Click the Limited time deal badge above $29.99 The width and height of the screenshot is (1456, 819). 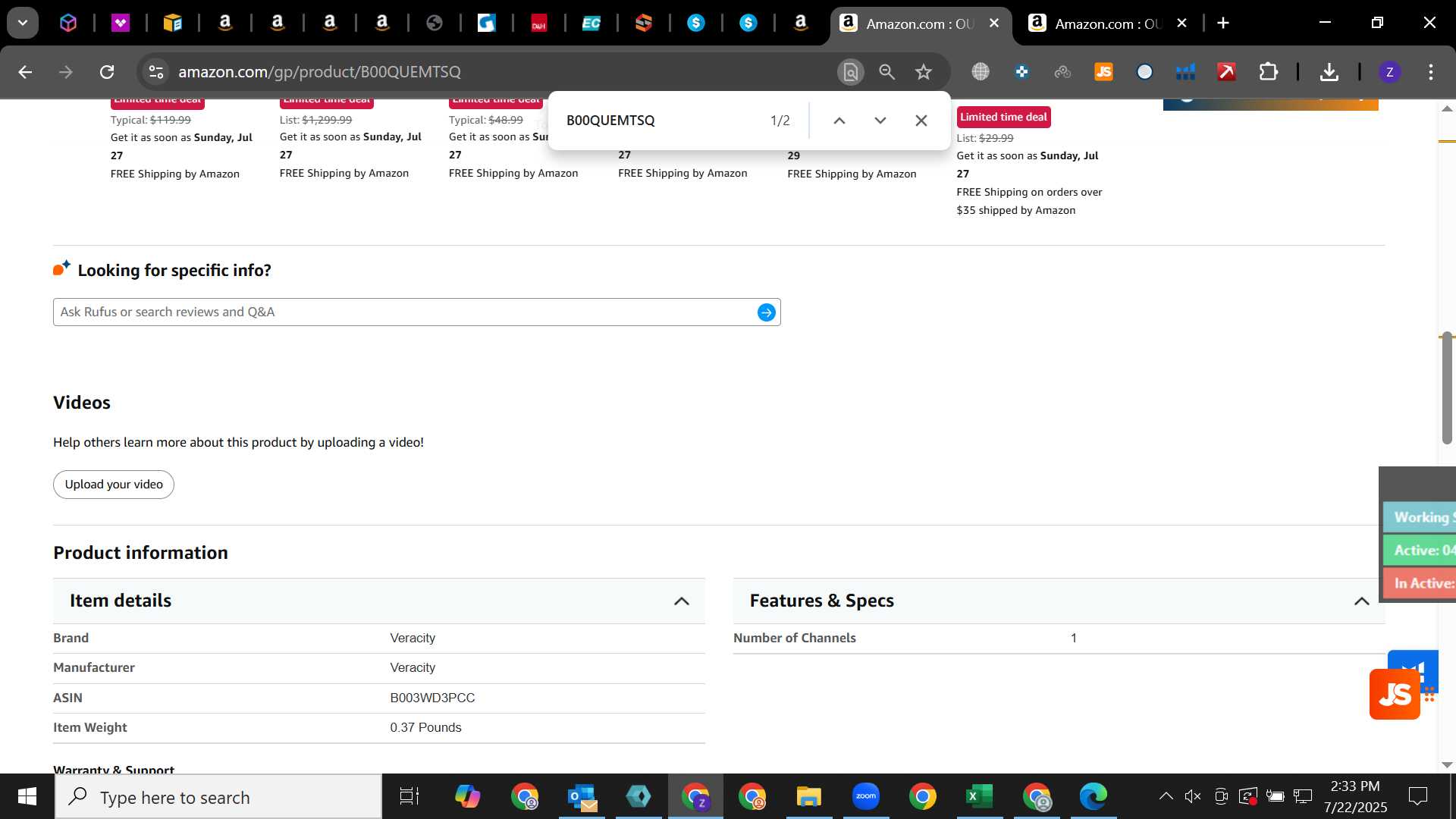click(x=1003, y=117)
